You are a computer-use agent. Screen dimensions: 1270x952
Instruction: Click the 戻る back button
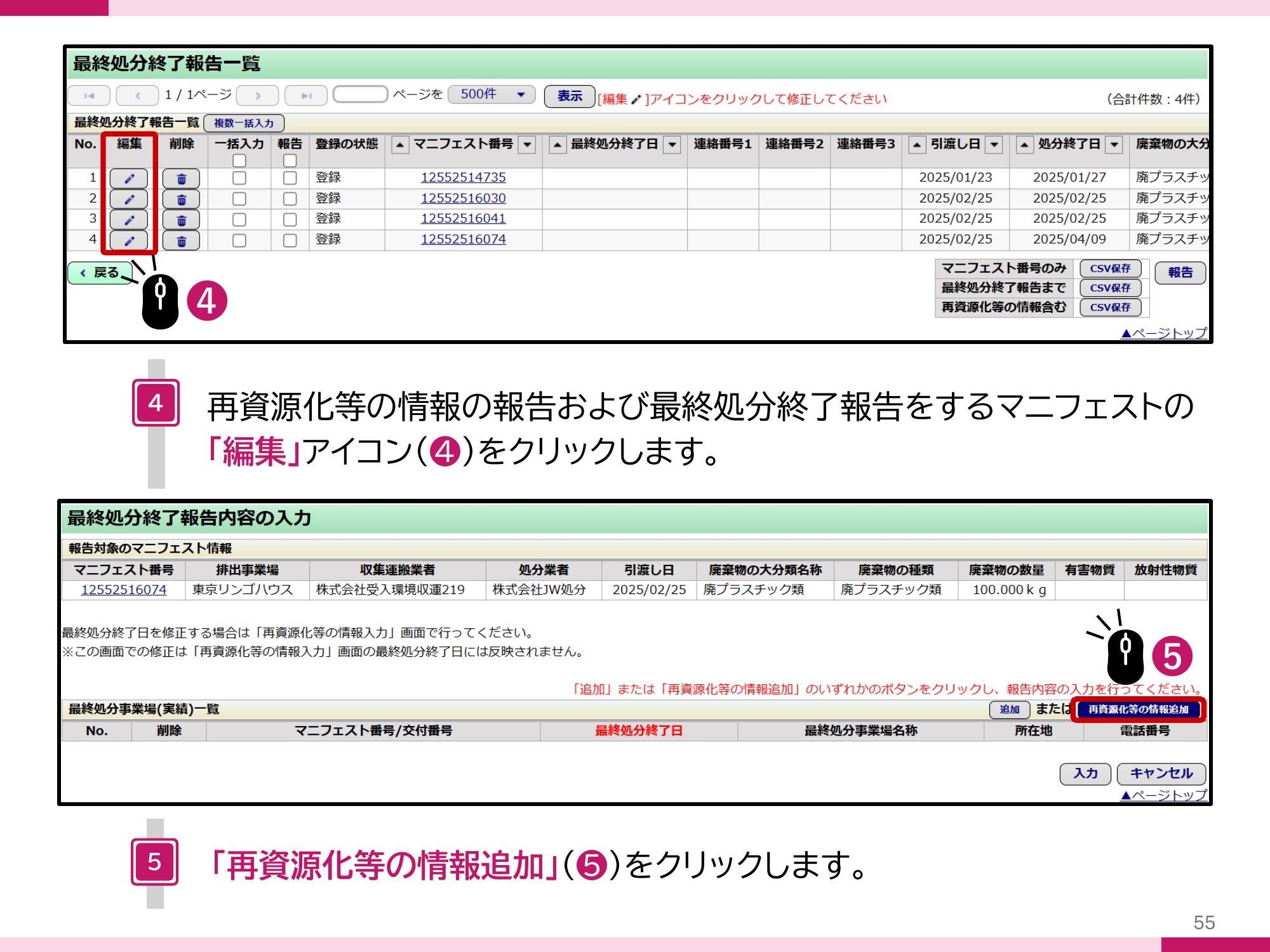point(100,273)
